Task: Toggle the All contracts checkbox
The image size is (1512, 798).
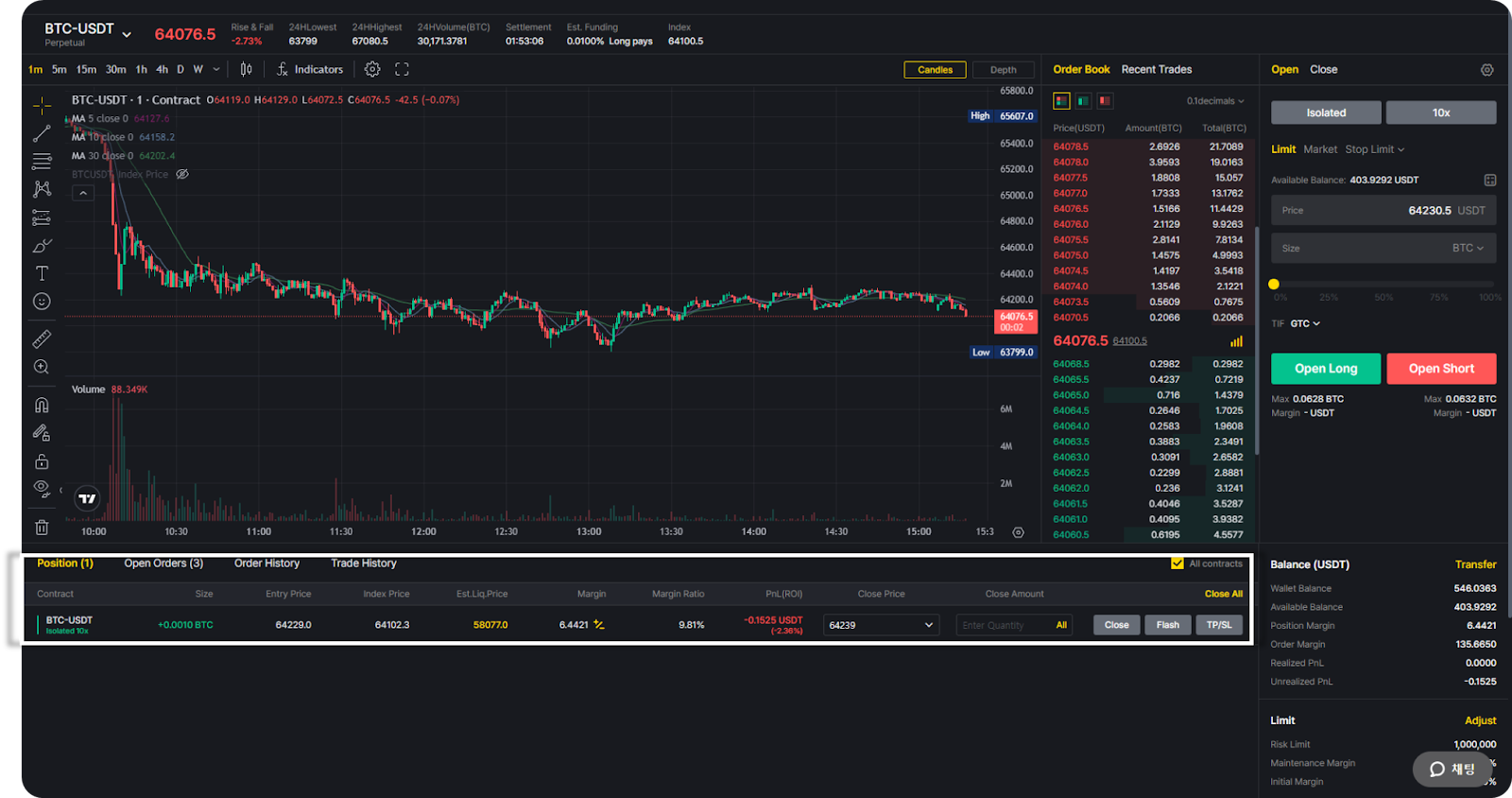Action: click(1177, 564)
